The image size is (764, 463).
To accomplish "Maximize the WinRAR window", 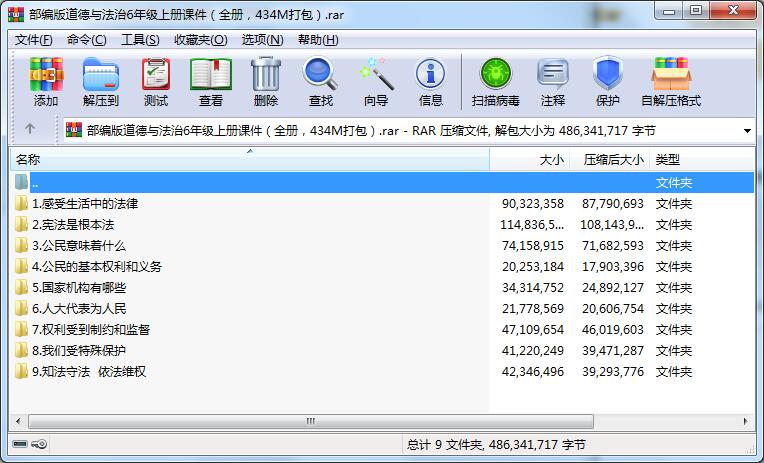I will 696,11.
